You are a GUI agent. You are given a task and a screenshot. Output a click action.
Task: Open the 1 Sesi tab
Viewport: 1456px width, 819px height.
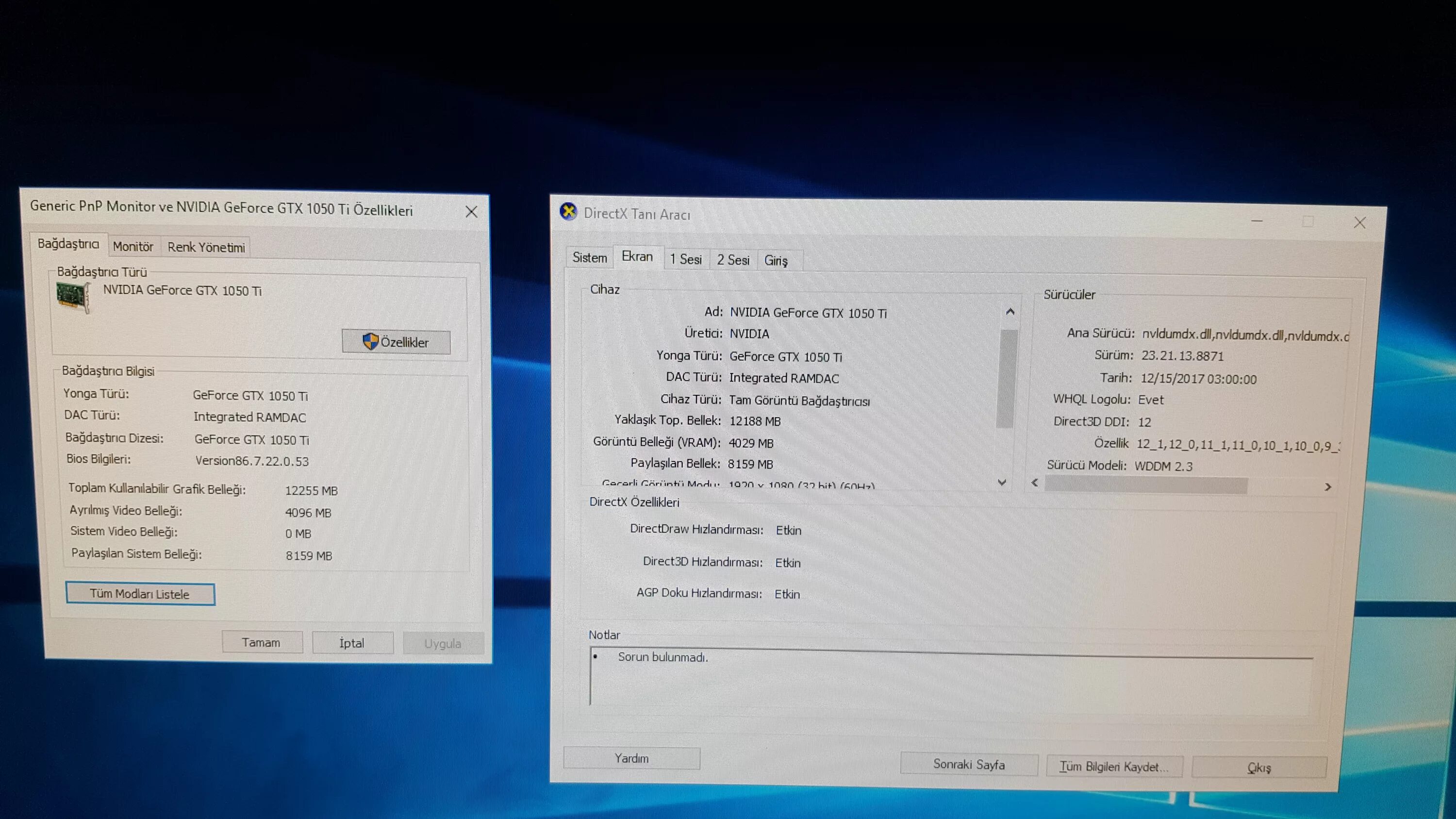coord(686,259)
